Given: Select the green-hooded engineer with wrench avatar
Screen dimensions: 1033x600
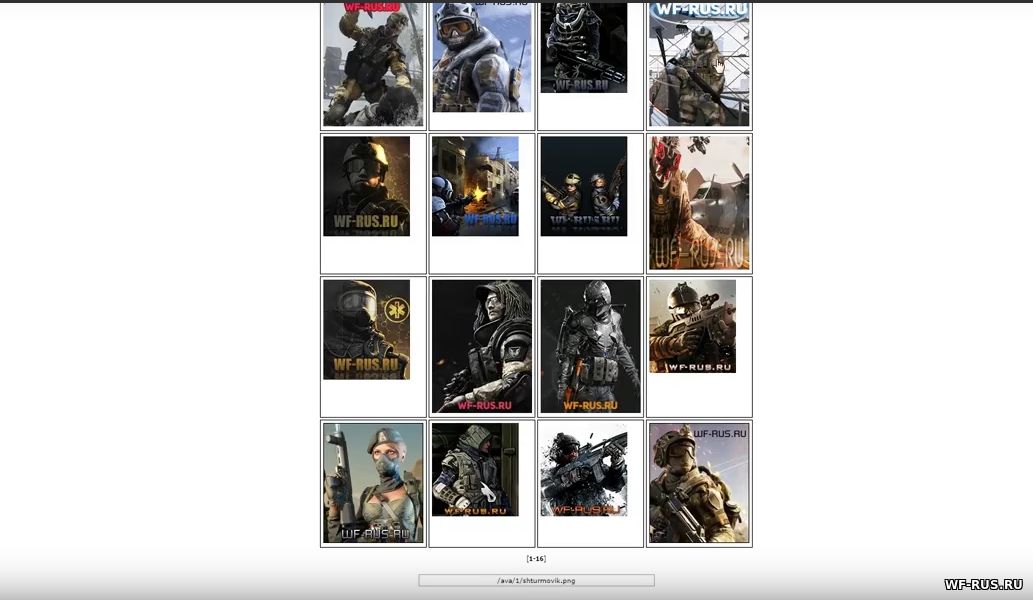Looking at the screenshot, I should pyautogui.click(x=475, y=469).
